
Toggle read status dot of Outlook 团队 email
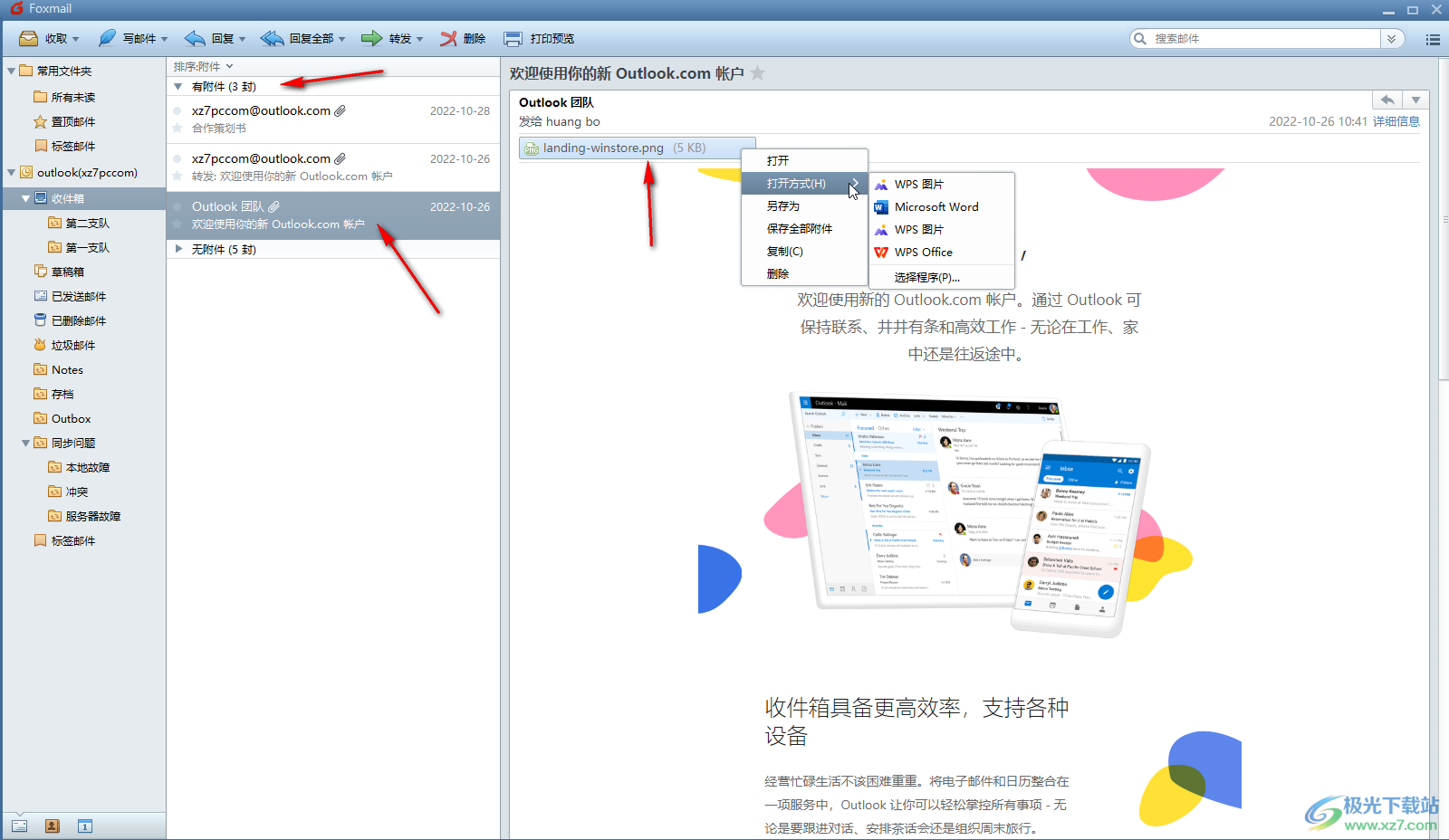click(x=178, y=206)
